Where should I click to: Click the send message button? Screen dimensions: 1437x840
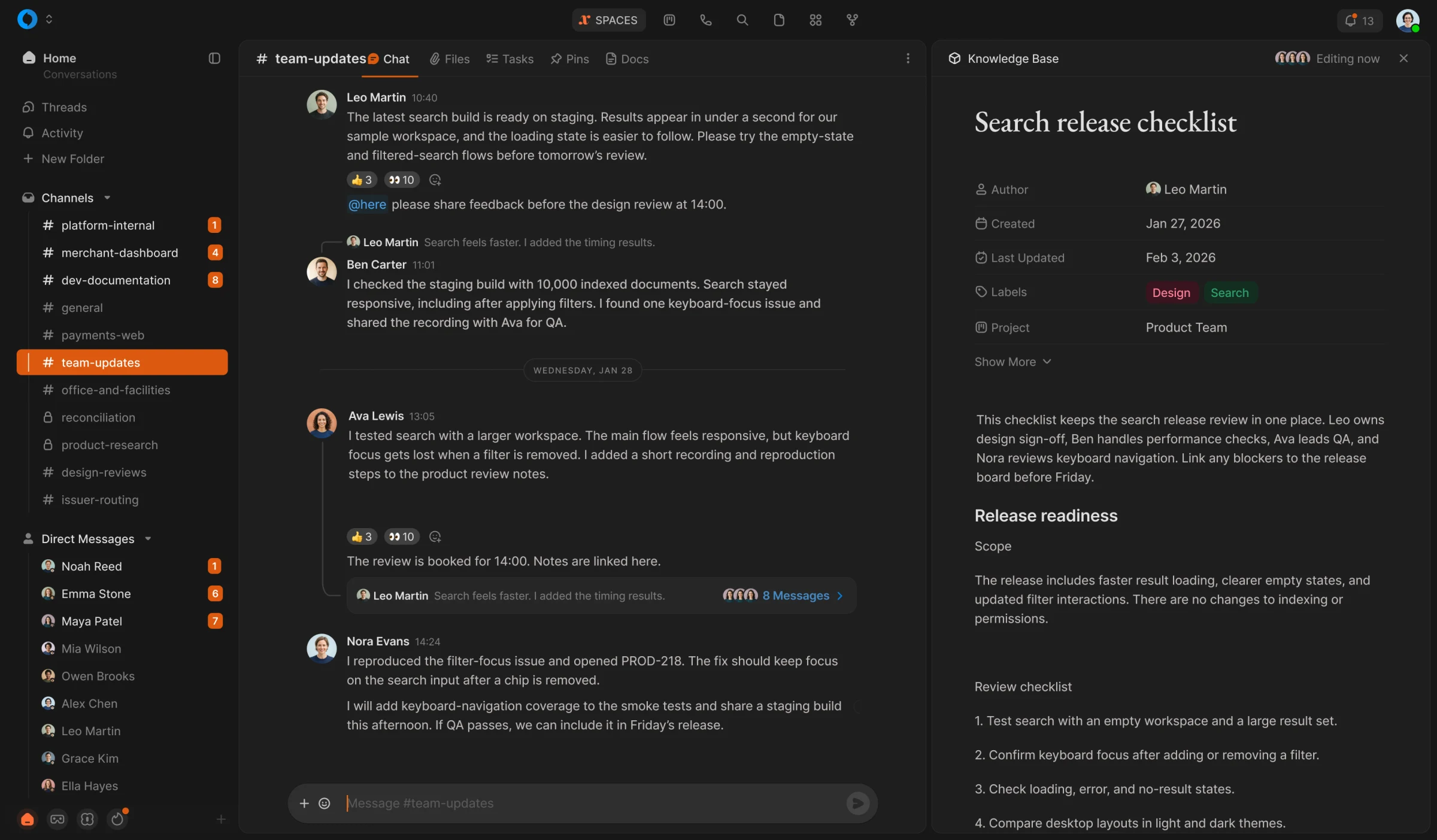coord(857,803)
